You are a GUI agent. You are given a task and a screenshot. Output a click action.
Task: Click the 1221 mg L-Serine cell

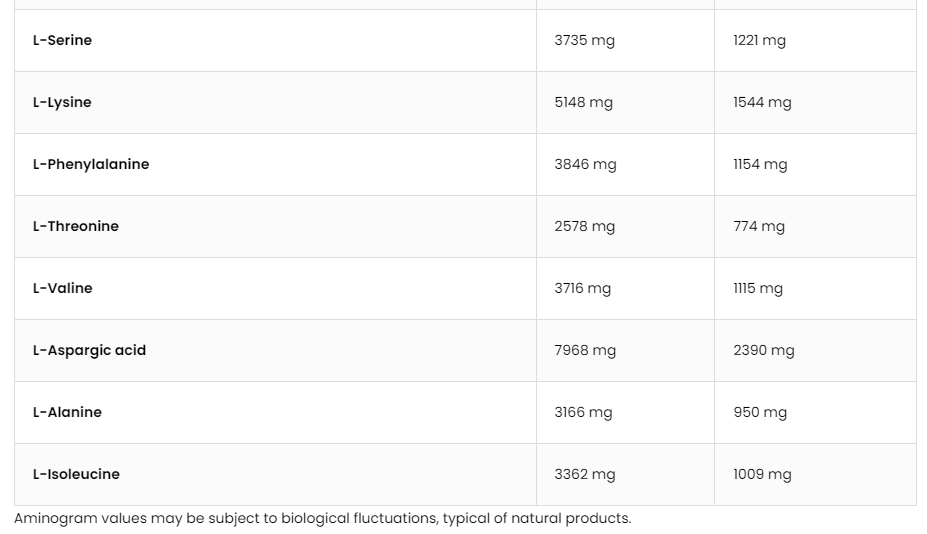point(759,40)
